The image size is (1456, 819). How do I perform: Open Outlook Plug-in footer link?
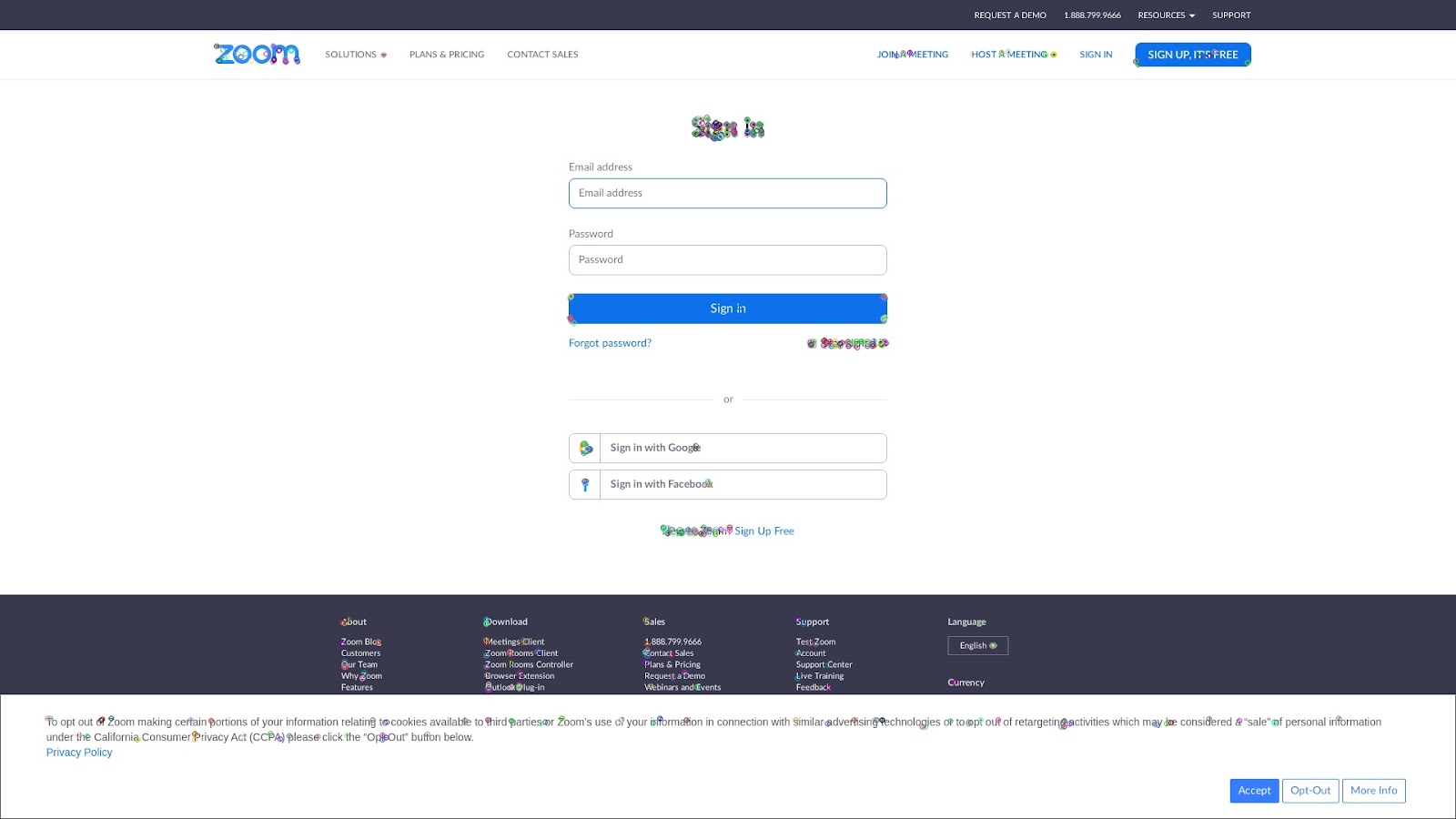[x=514, y=687]
